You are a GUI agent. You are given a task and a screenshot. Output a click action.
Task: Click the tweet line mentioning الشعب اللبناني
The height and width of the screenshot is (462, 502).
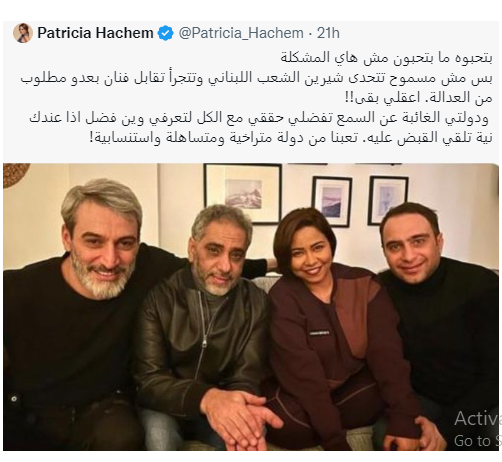pyautogui.click(x=257, y=78)
